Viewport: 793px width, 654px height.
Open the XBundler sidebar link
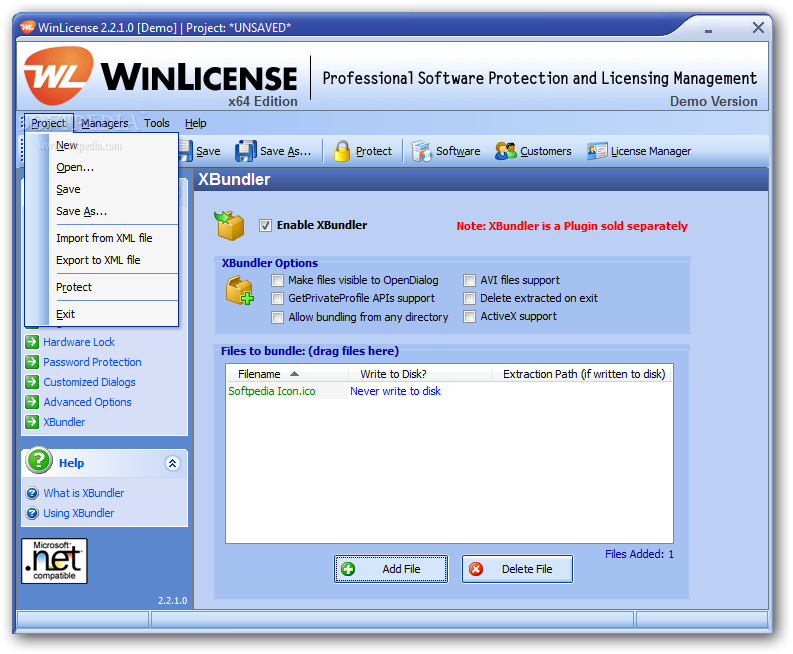(x=64, y=422)
